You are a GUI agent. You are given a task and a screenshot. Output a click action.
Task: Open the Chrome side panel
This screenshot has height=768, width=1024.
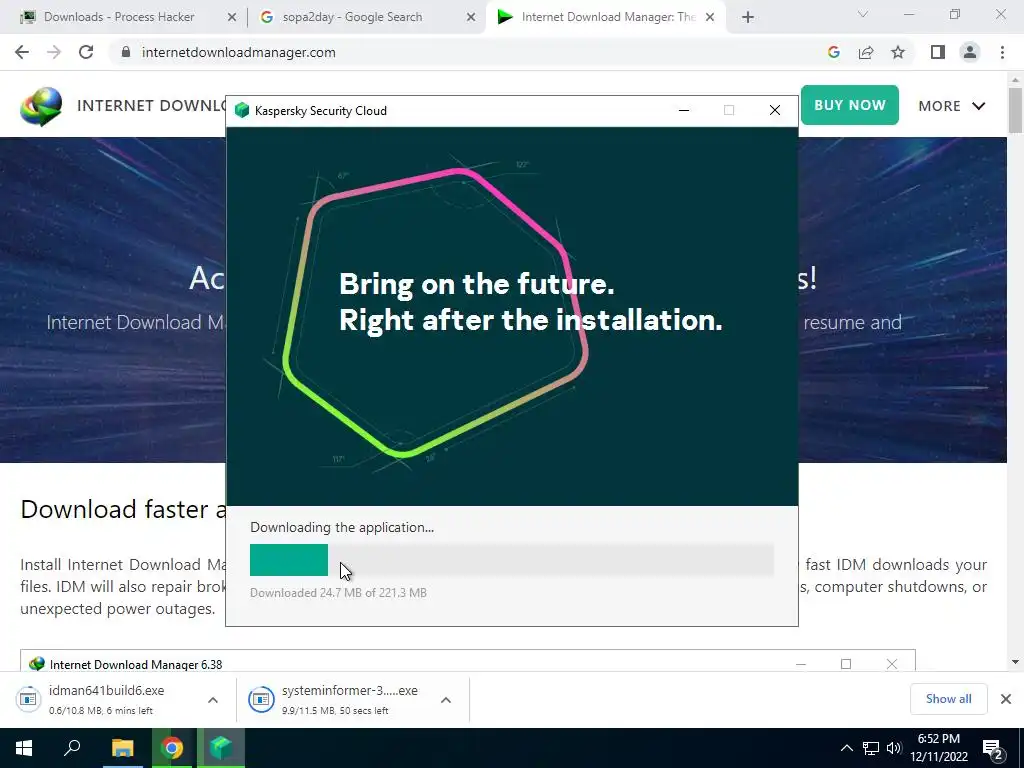point(938,52)
